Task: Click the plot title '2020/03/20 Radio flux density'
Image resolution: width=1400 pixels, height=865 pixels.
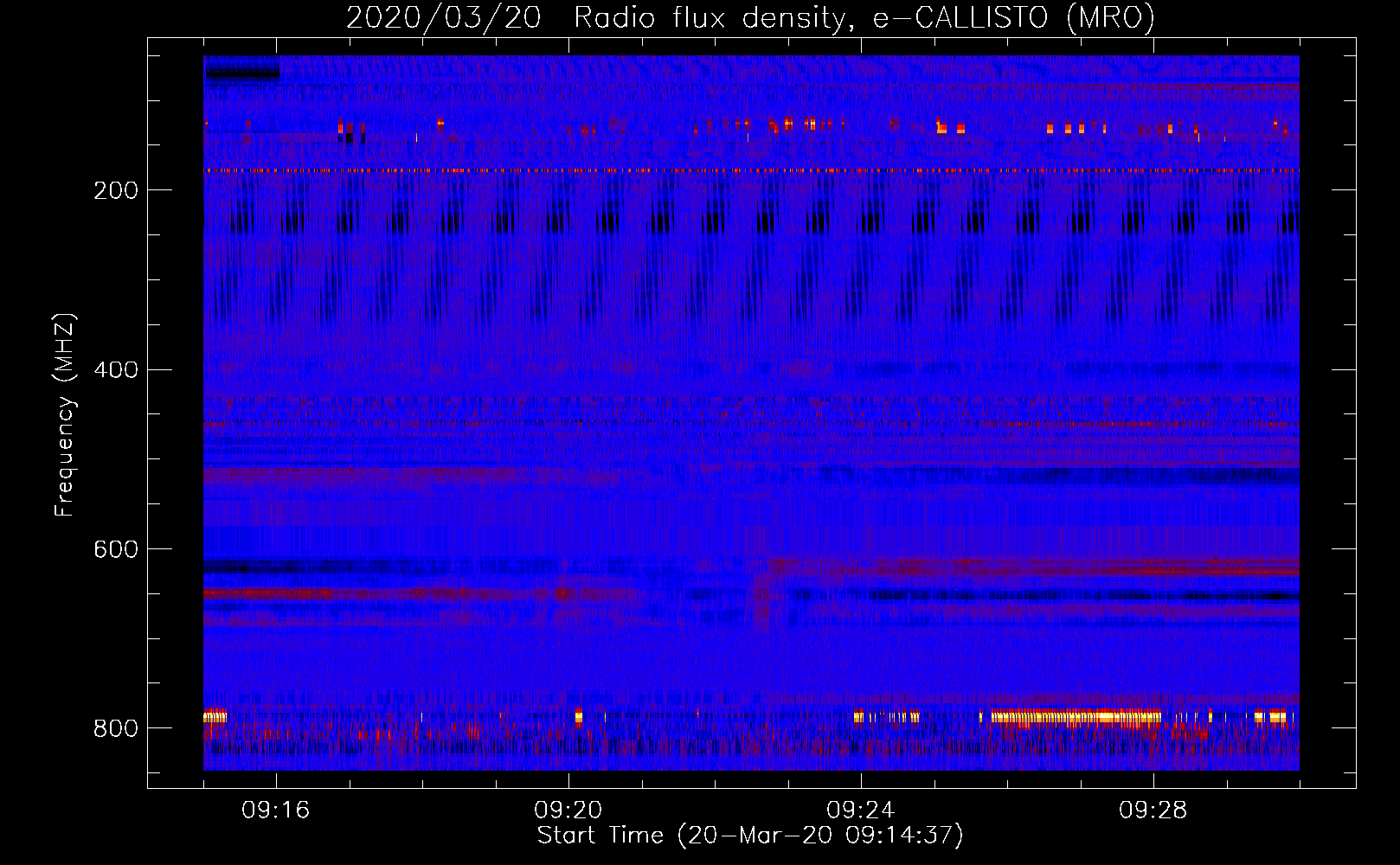Action: click(x=750, y=17)
